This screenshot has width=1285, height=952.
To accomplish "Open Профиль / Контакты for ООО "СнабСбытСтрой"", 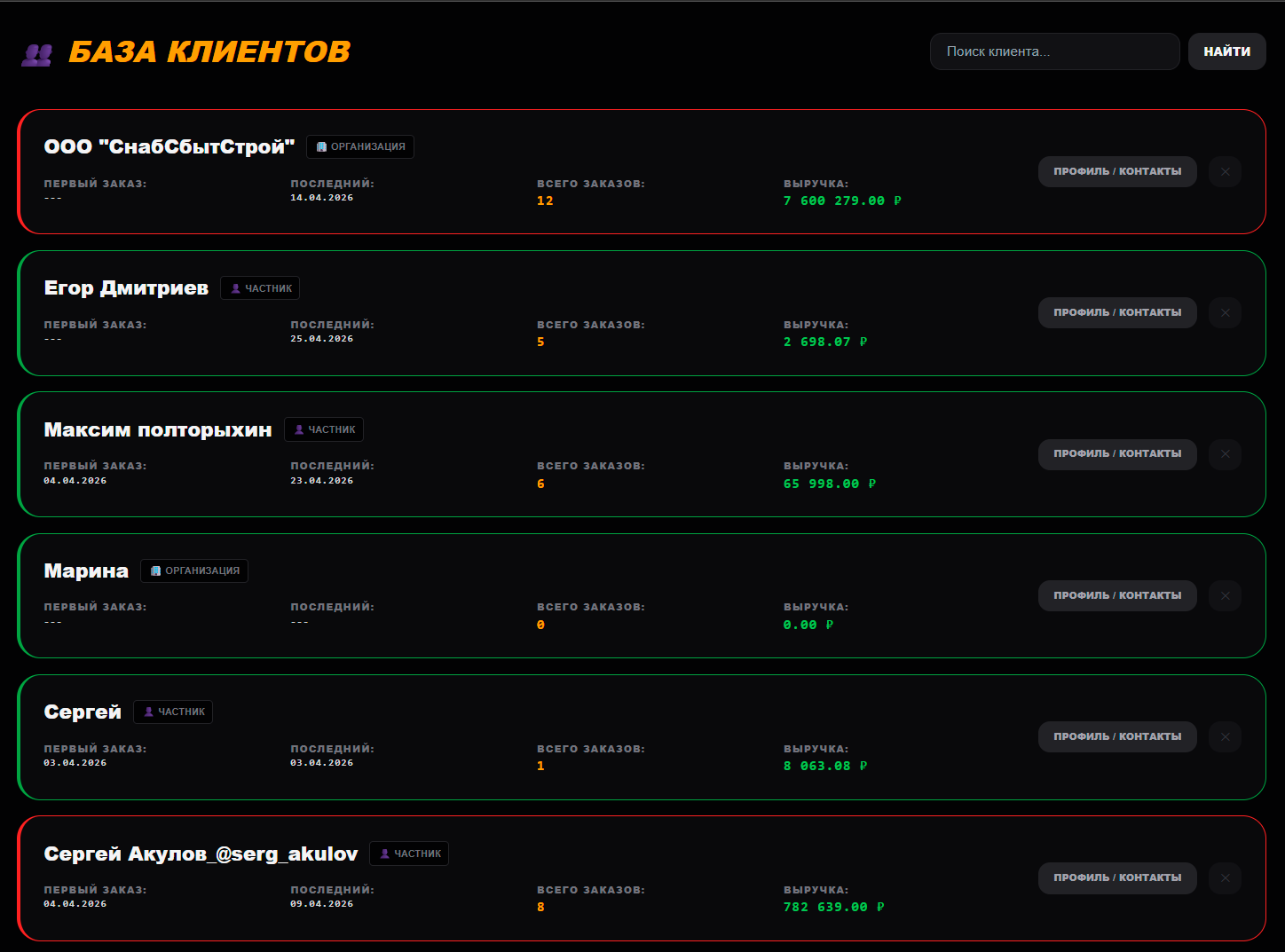I will click(1117, 172).
